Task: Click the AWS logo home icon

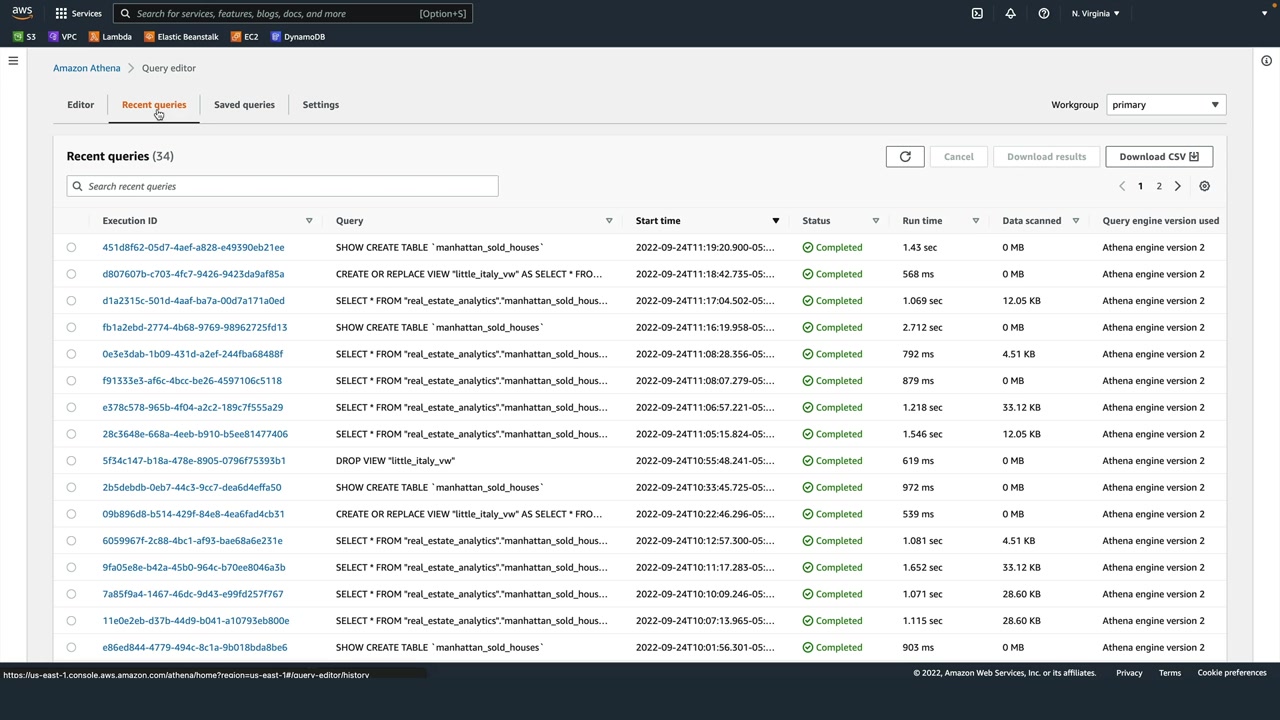Action: pyautogui.click(x=22, y=13)
